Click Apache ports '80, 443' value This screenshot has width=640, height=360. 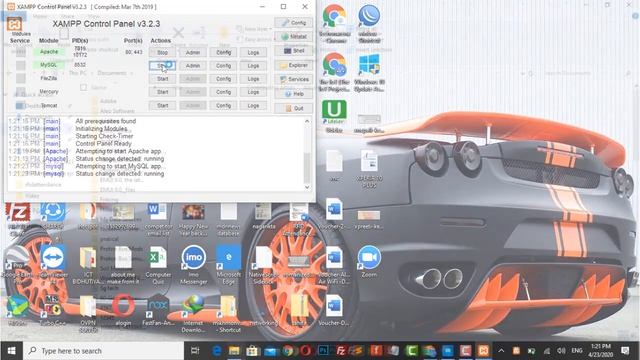click(x=134, y=52)
